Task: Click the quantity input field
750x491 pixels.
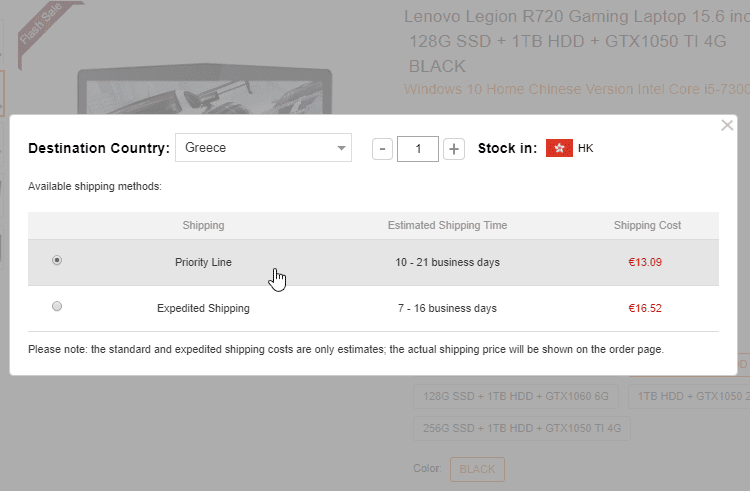Action: (418, 148)
